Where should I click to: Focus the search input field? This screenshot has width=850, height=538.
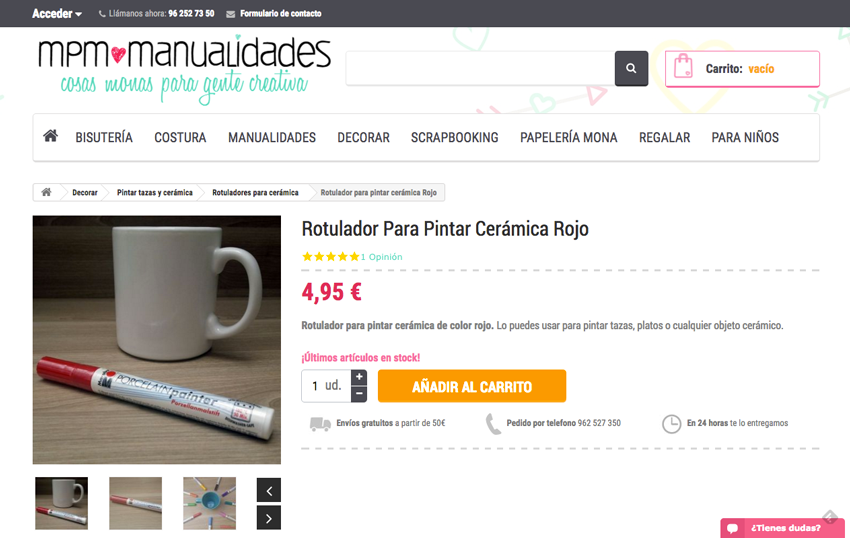click(x=480, y=68)
